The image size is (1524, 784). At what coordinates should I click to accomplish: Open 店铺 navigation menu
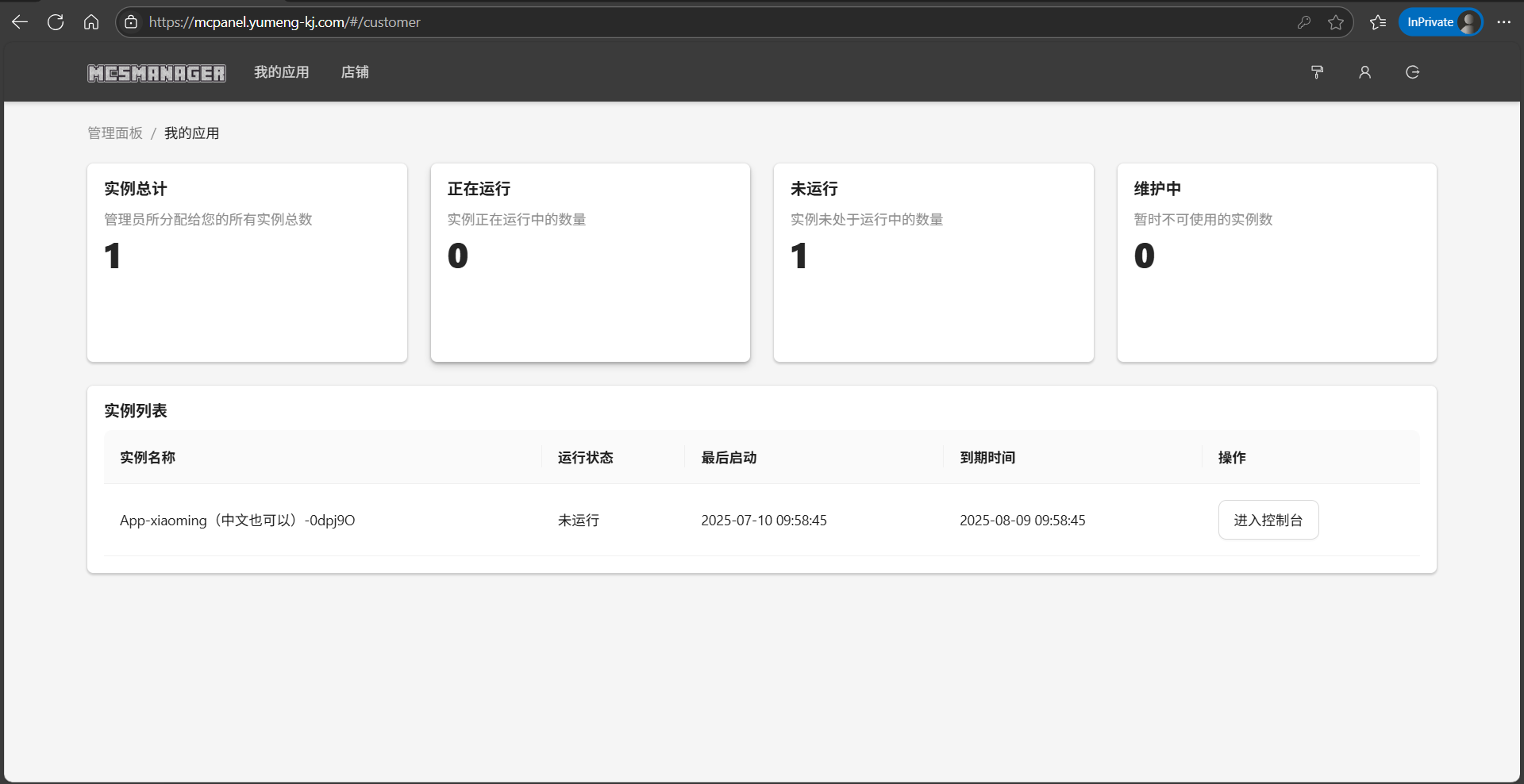point(355,72)
